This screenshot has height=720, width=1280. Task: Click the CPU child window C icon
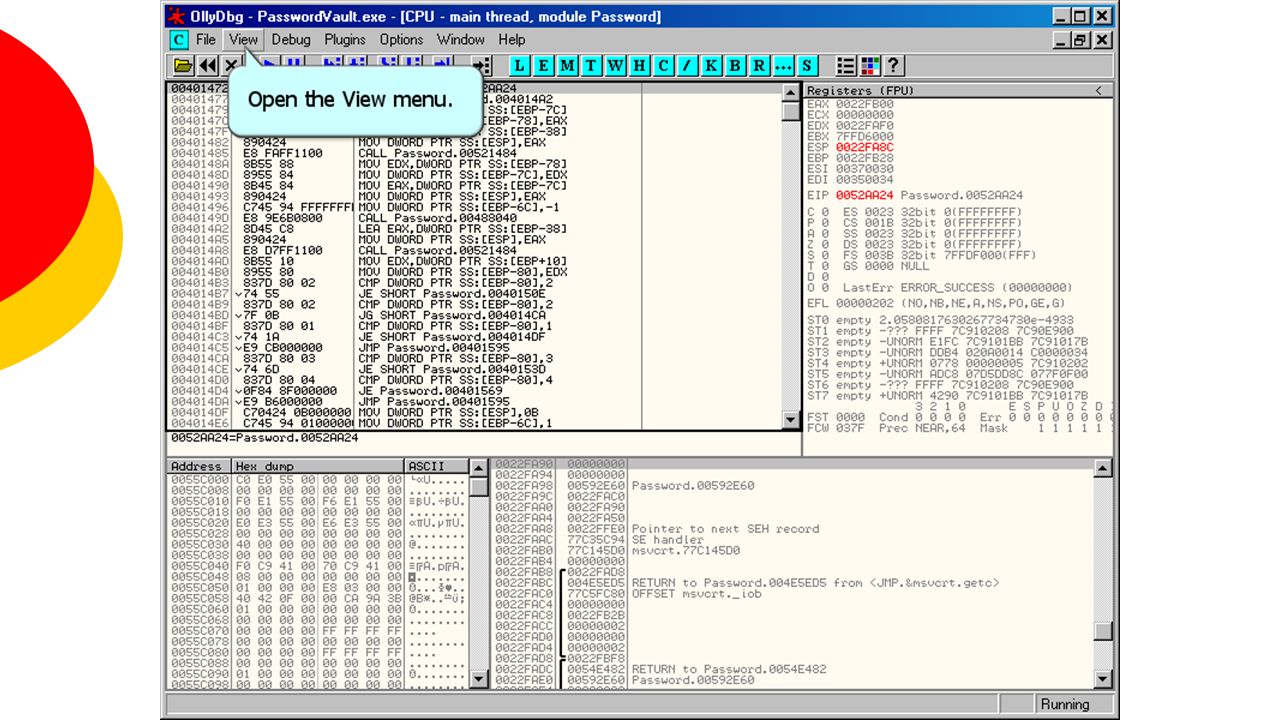[x=178, y=40]
